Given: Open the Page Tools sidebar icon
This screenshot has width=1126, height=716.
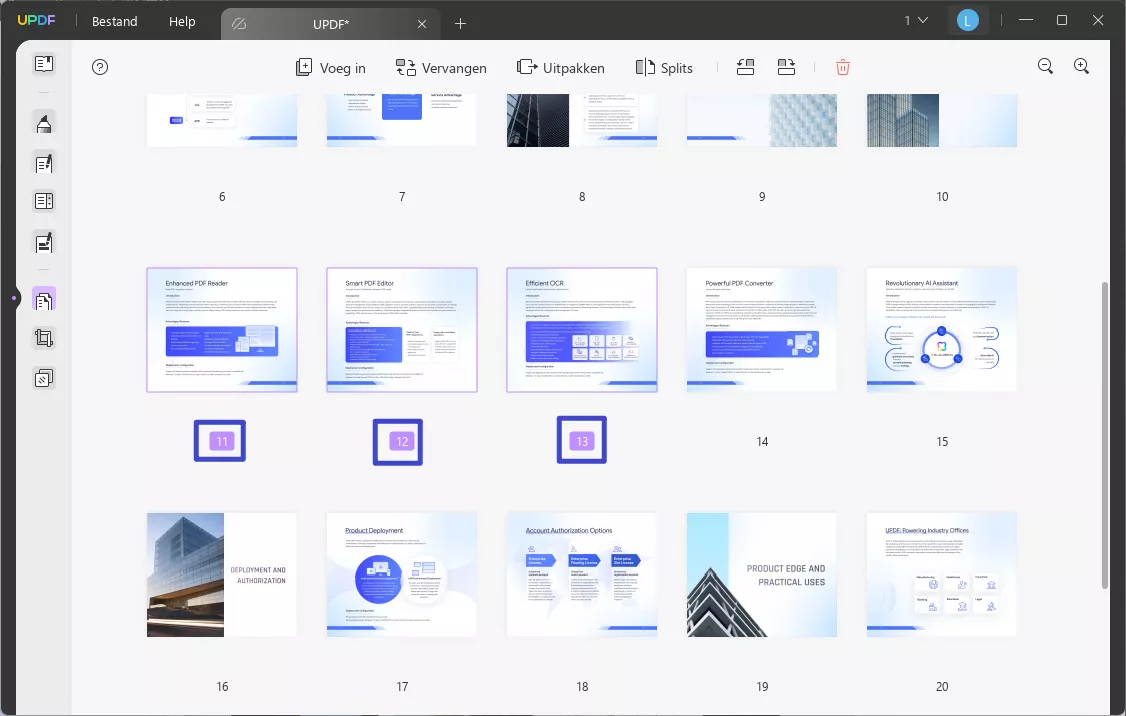Looking at the screenshot, I should (44, 378).
